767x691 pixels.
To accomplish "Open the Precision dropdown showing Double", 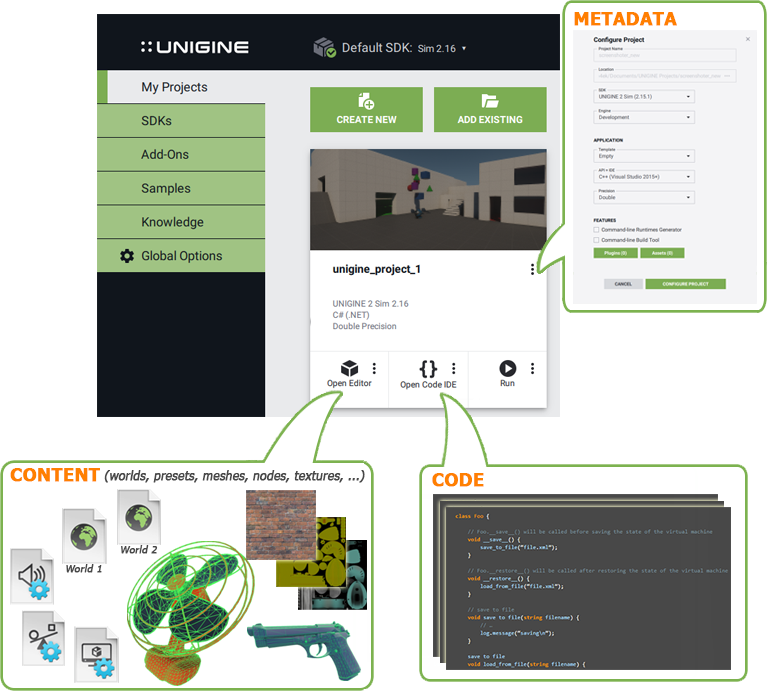I will pyautogui.click(x=644, y=198).
